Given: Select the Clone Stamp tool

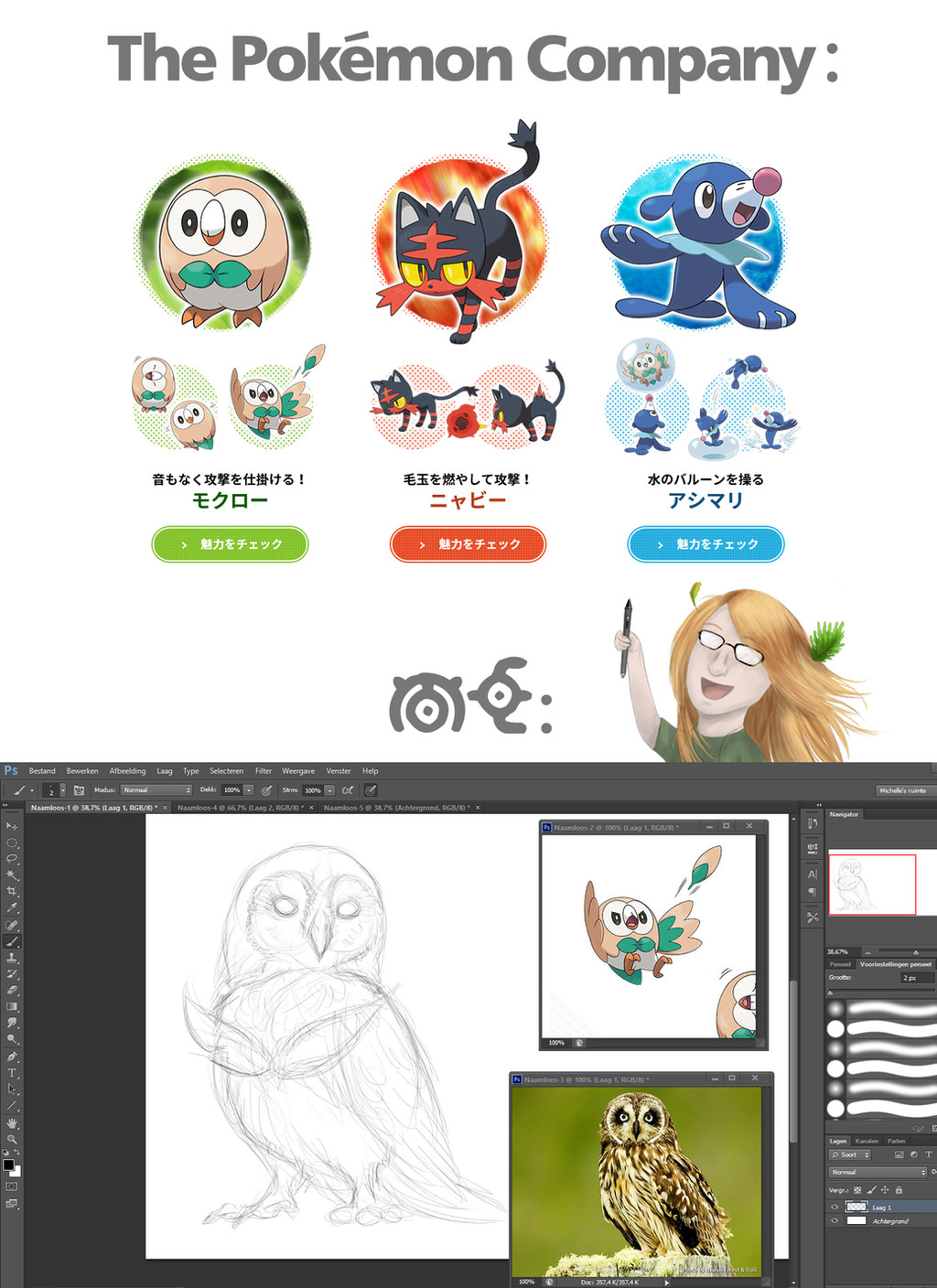Looking at the screenshot, I should (x=12, y=958).
